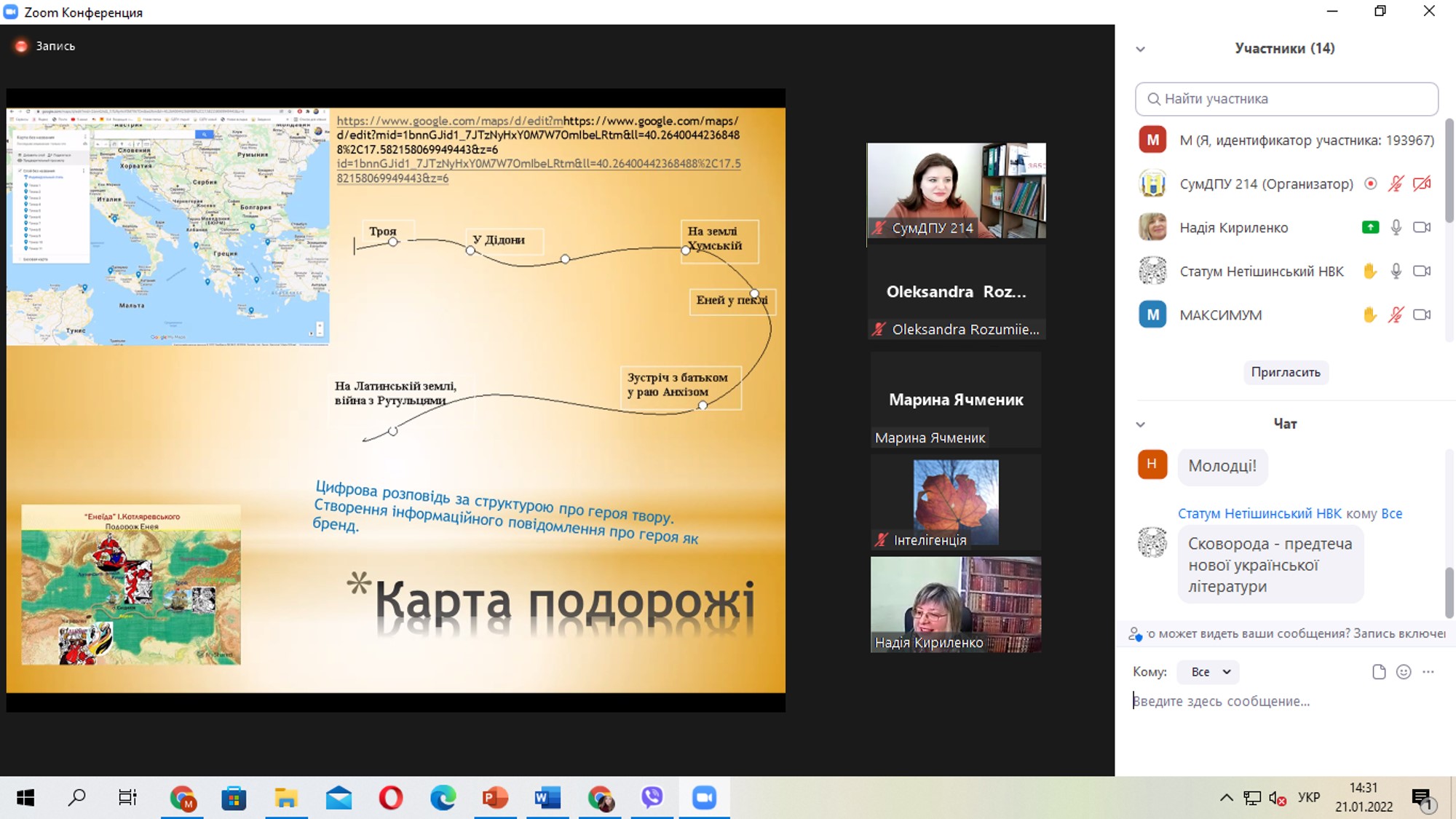This screenshot has height=819, width=1456.
Task: Open PowerPoint from the taskbar
Action: [x=495, y=798]
